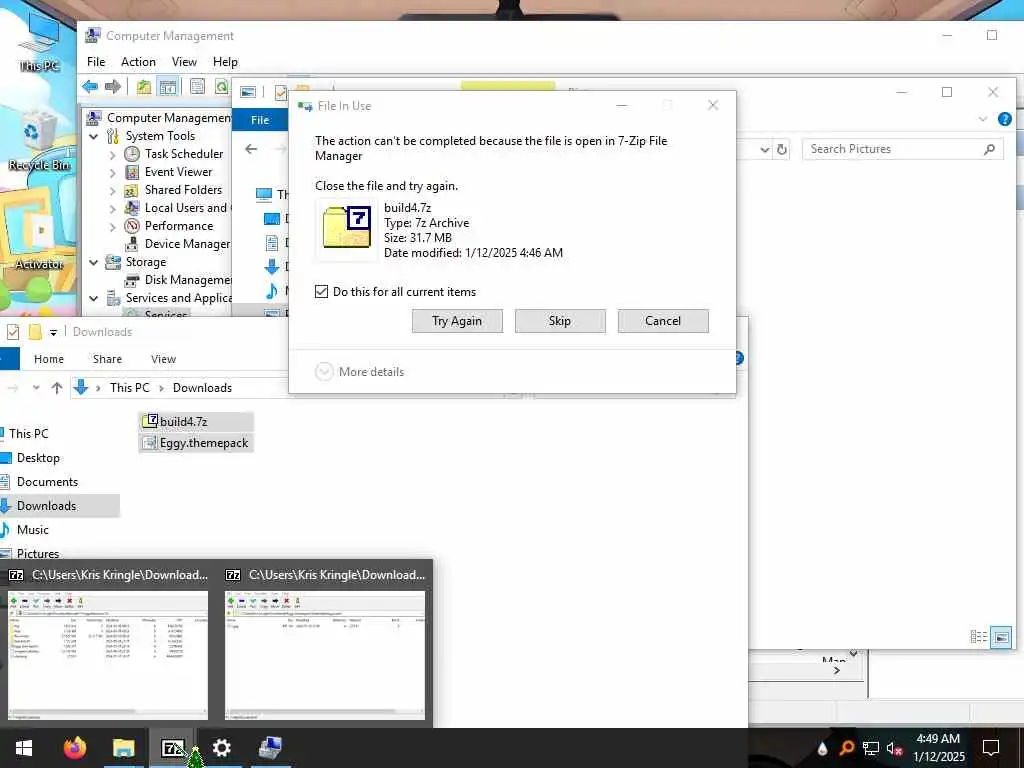The image size is (1024, 768).
Task: Click show/hide console tree toolbar icon
Action: (168, 86)
